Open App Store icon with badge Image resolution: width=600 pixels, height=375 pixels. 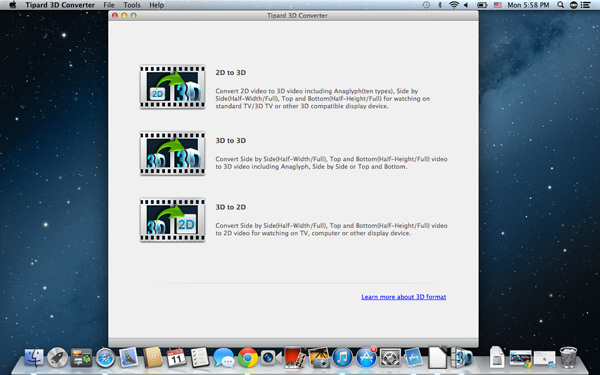tap(366, 358)
